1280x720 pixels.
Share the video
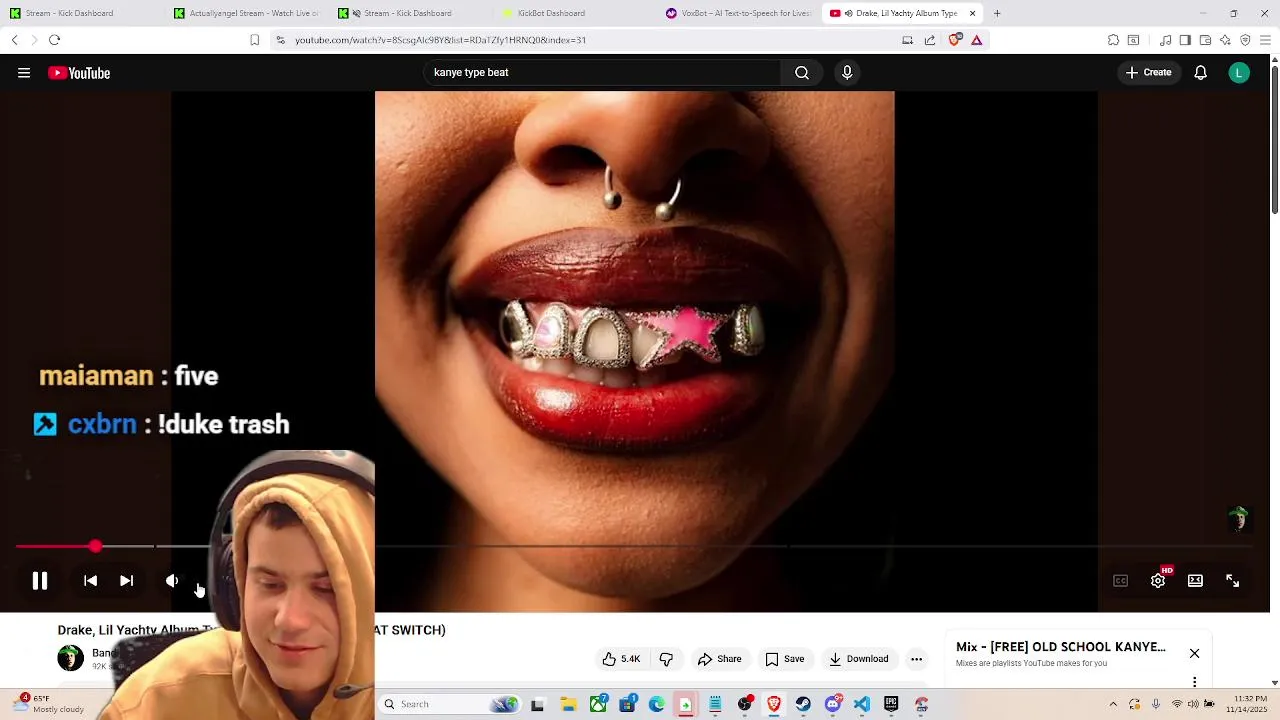[x=720, y=659]
